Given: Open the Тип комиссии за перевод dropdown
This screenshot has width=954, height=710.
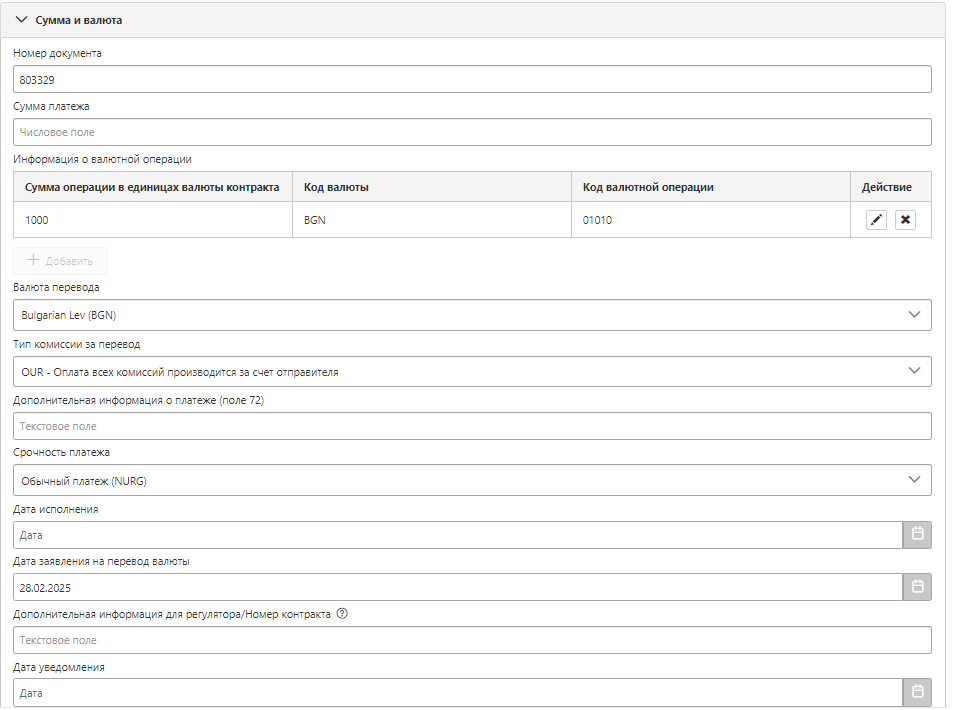Looking at the screenshot, I should pos(472,372).
